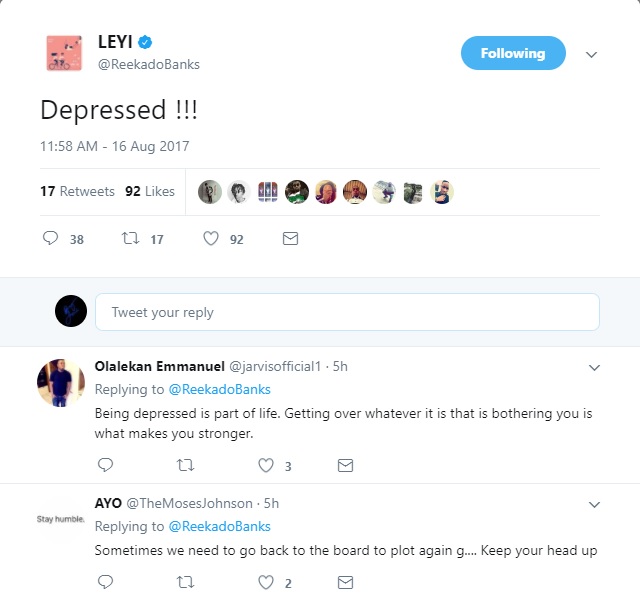
Task: Reply to AYO's comment
Action: click(105, 582)
